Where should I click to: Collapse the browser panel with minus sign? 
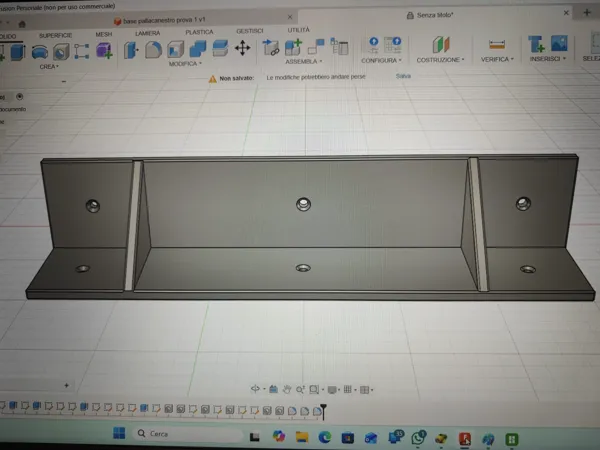(64, 82)
